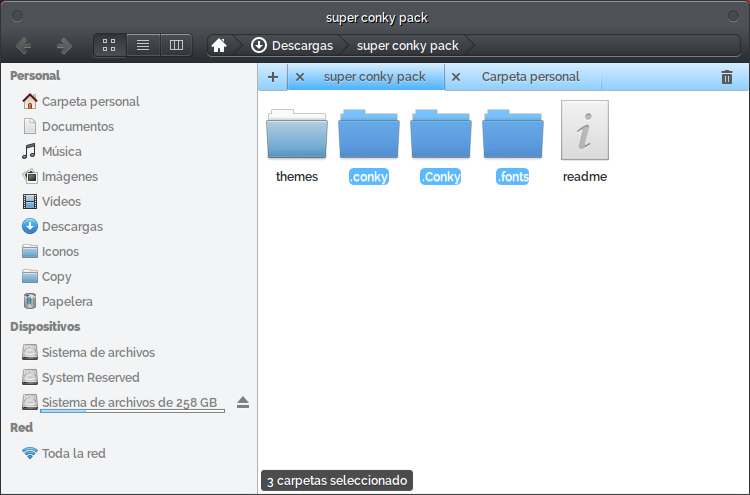
Task: Collapse the Dispositivos sidebar section
Action: tap(45, 326)
